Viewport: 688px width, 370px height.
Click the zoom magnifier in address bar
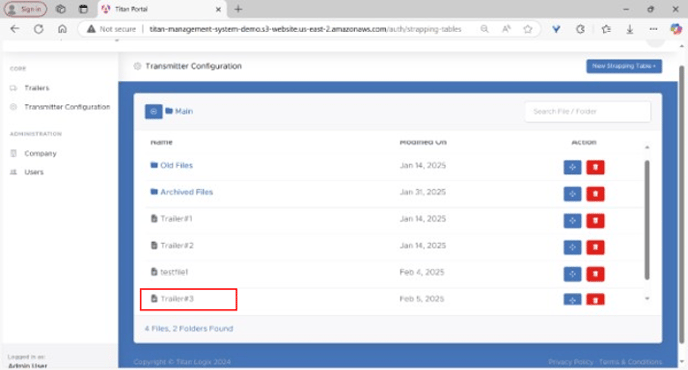point(484,29)
